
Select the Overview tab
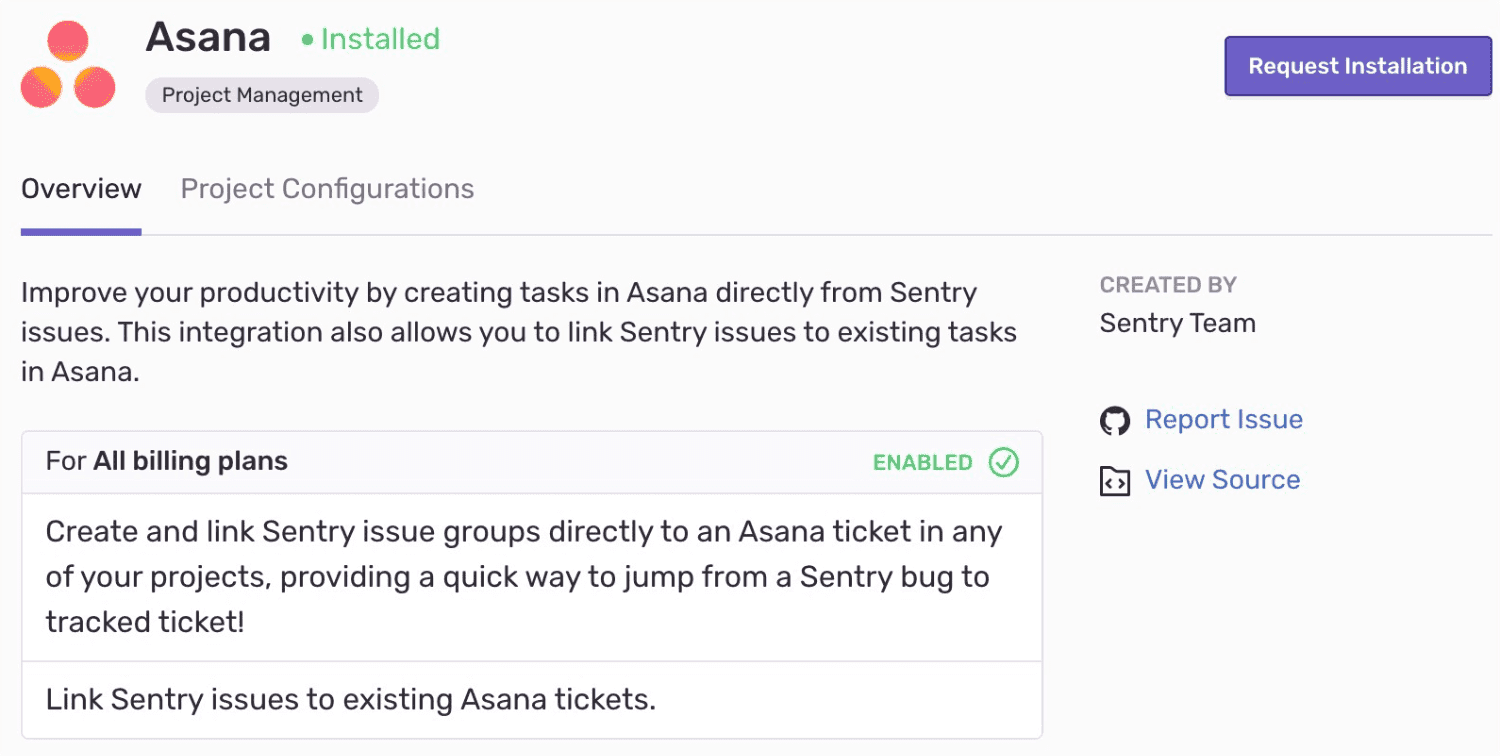tap(80, 188)
